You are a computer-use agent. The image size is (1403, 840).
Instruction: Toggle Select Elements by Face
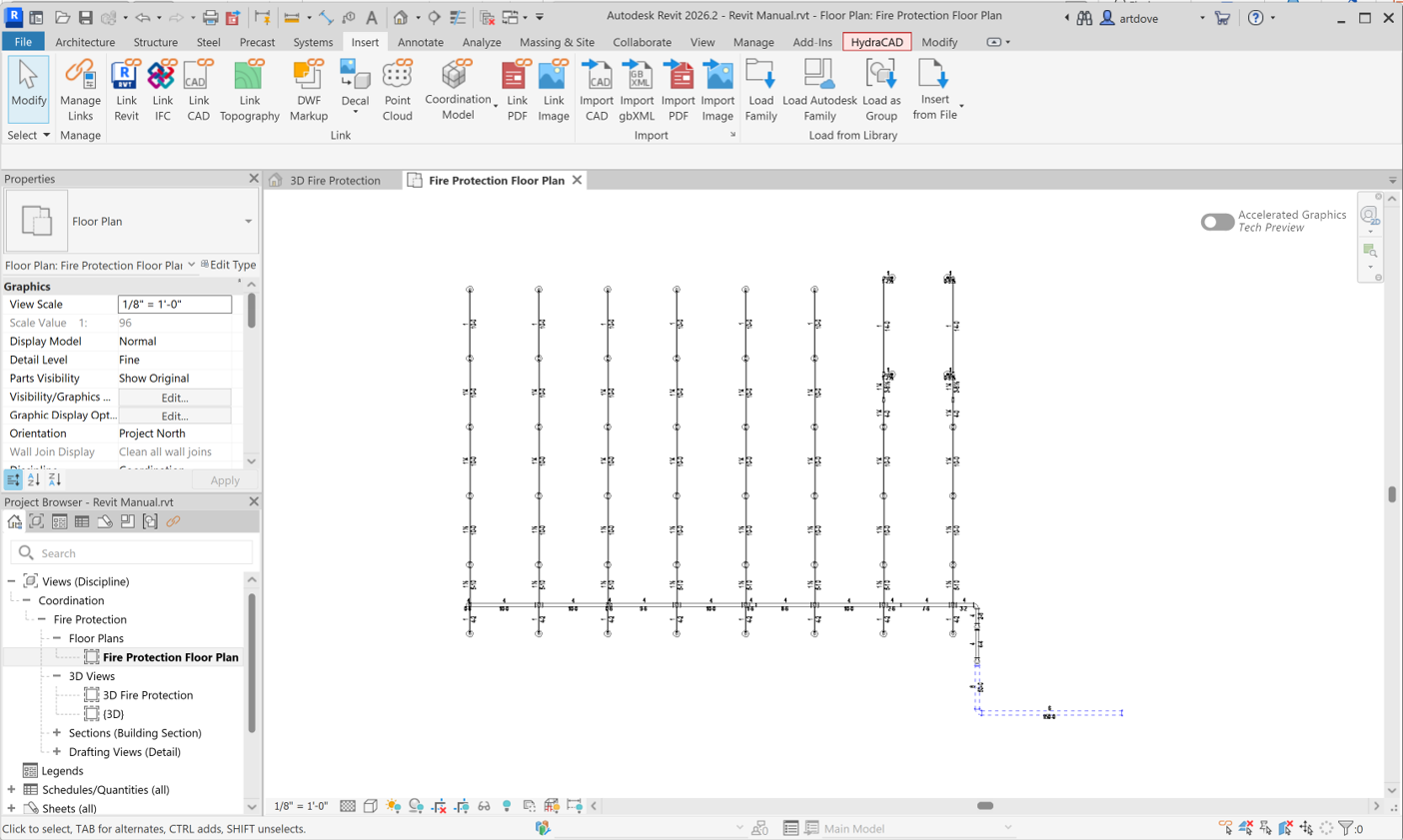(1286, 828)
